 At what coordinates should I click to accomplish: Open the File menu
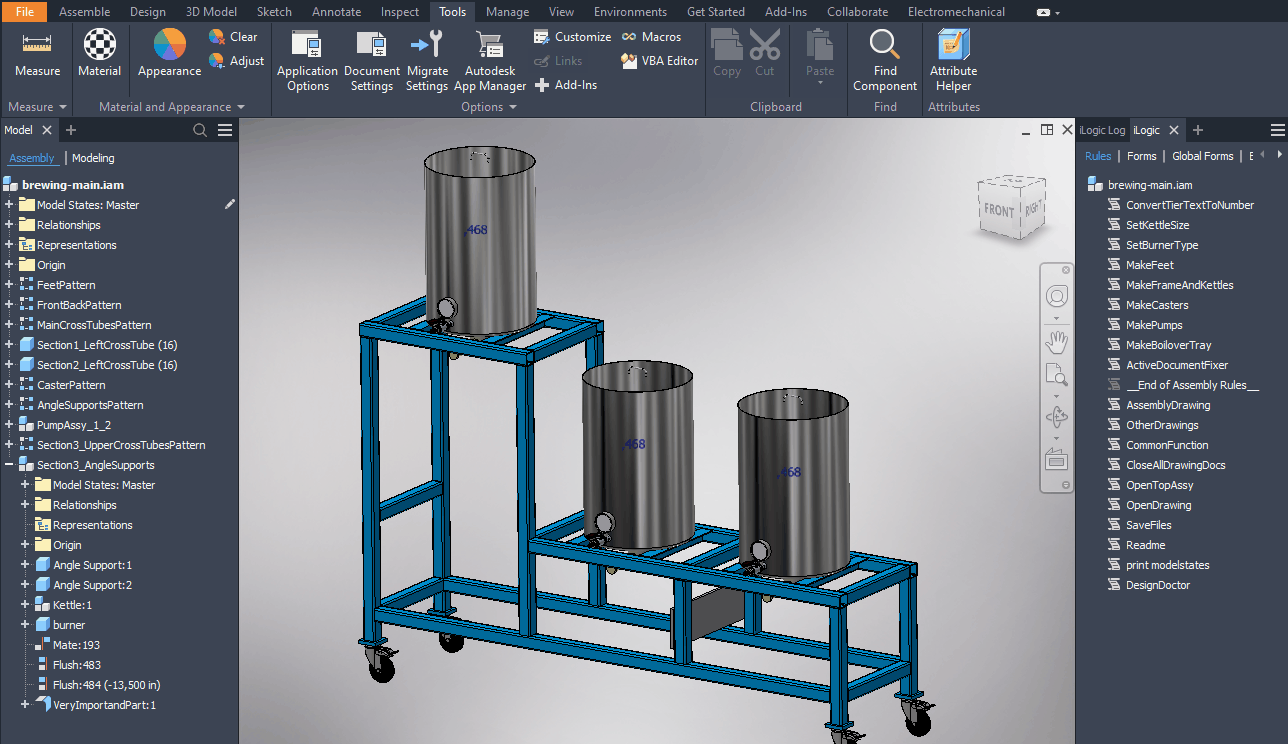pos(24,12)
